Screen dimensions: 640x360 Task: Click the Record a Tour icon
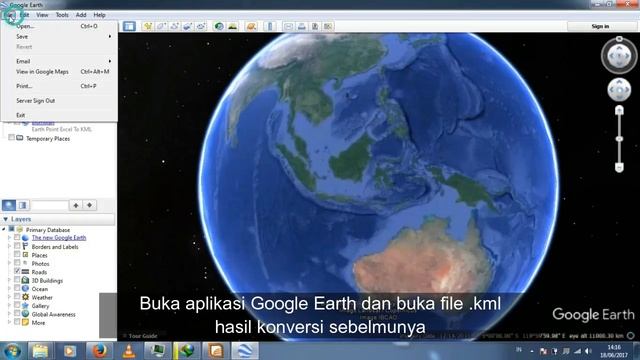tap(201, 26)
